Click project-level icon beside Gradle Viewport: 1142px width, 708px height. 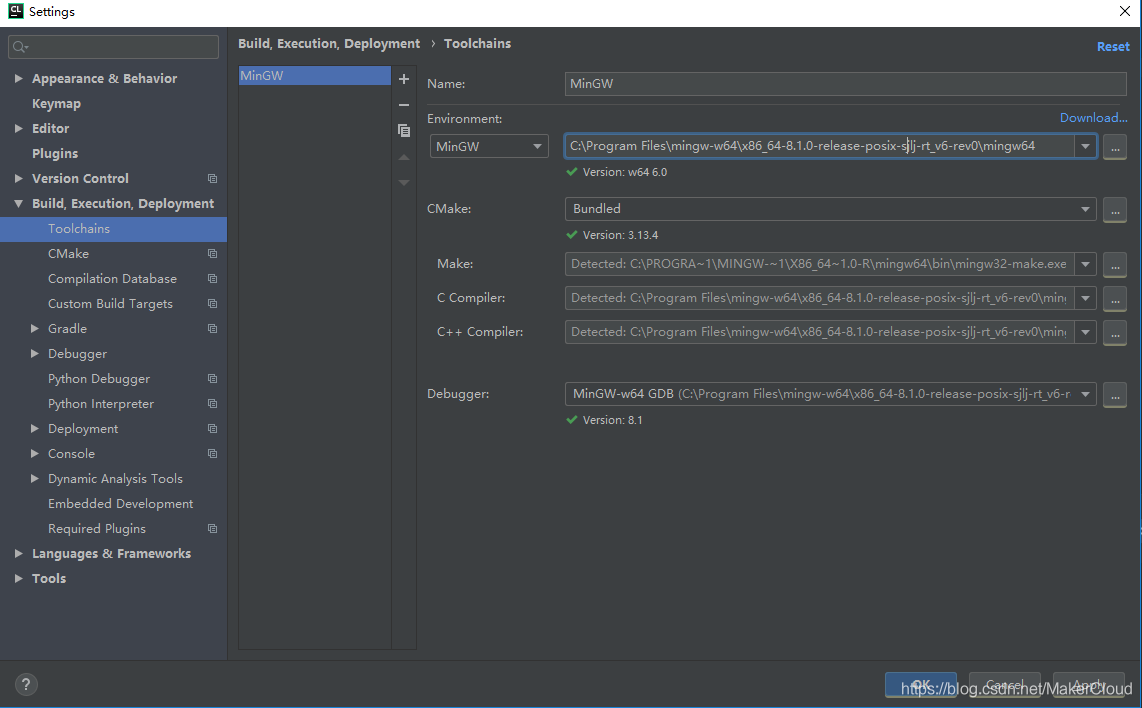[213, 329]
